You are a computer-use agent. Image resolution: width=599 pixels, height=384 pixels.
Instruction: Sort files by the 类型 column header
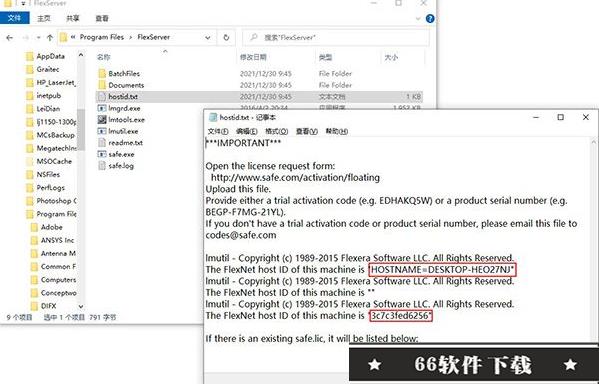tap(325, 57)
